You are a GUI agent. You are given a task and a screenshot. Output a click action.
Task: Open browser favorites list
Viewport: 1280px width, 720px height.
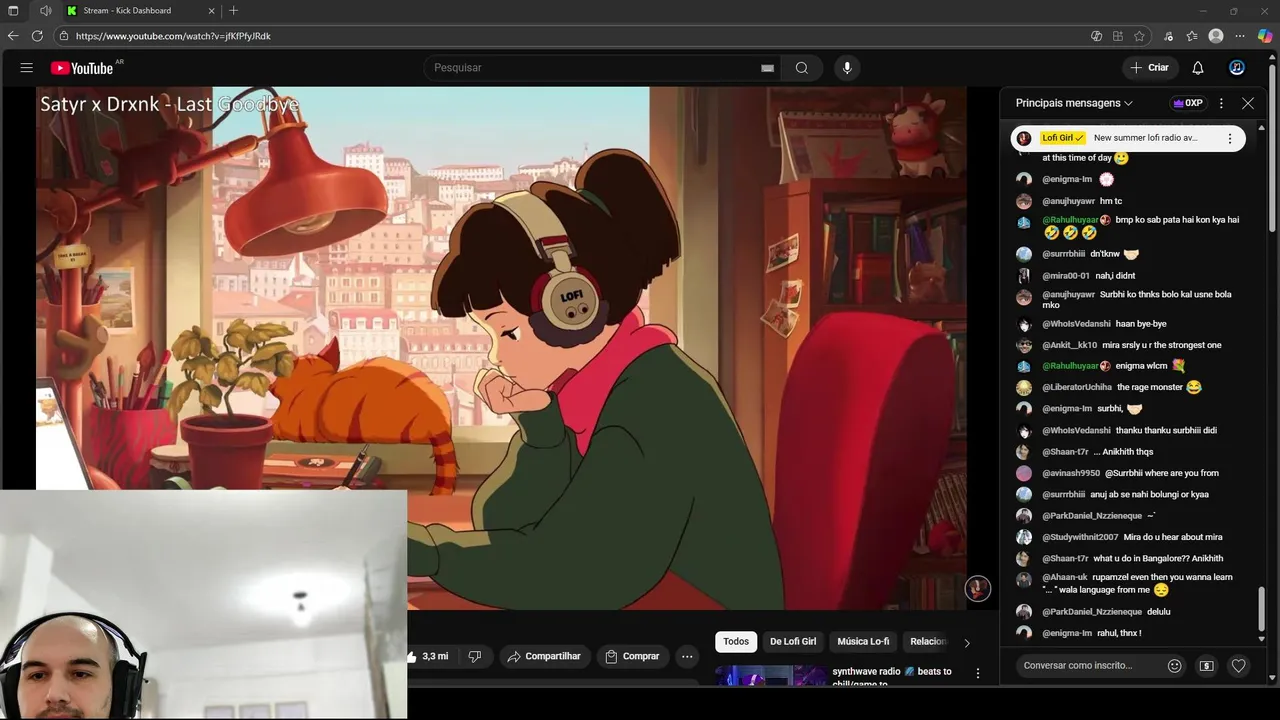pos(1192,36)
